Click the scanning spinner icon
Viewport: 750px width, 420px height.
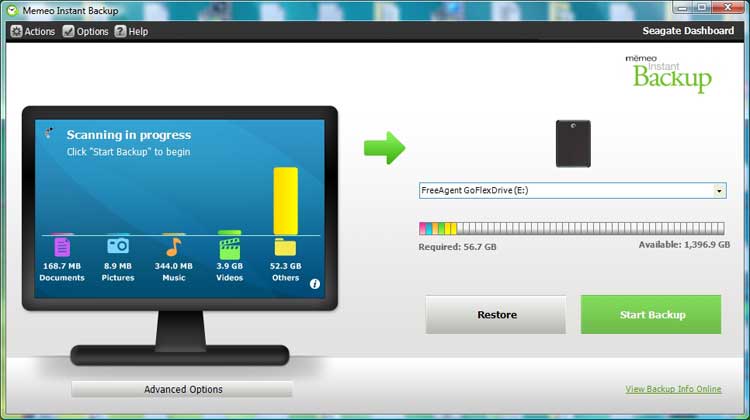click(x=49, y=133)
